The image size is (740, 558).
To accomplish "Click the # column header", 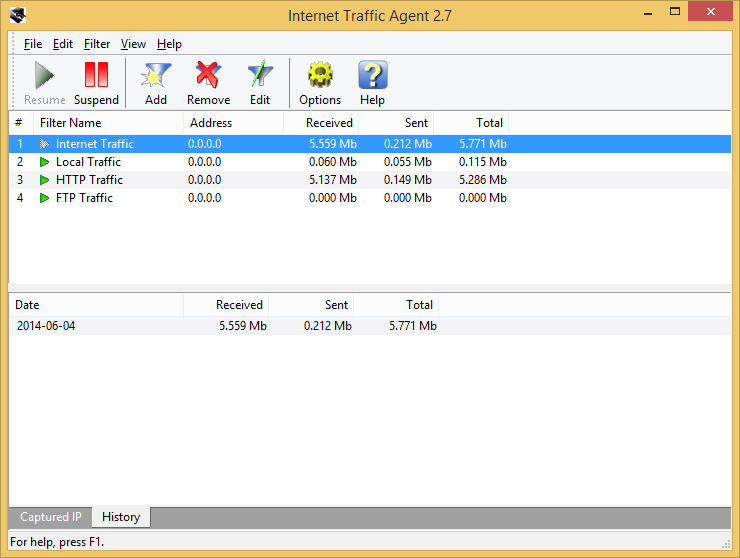I will pos(21,123).
